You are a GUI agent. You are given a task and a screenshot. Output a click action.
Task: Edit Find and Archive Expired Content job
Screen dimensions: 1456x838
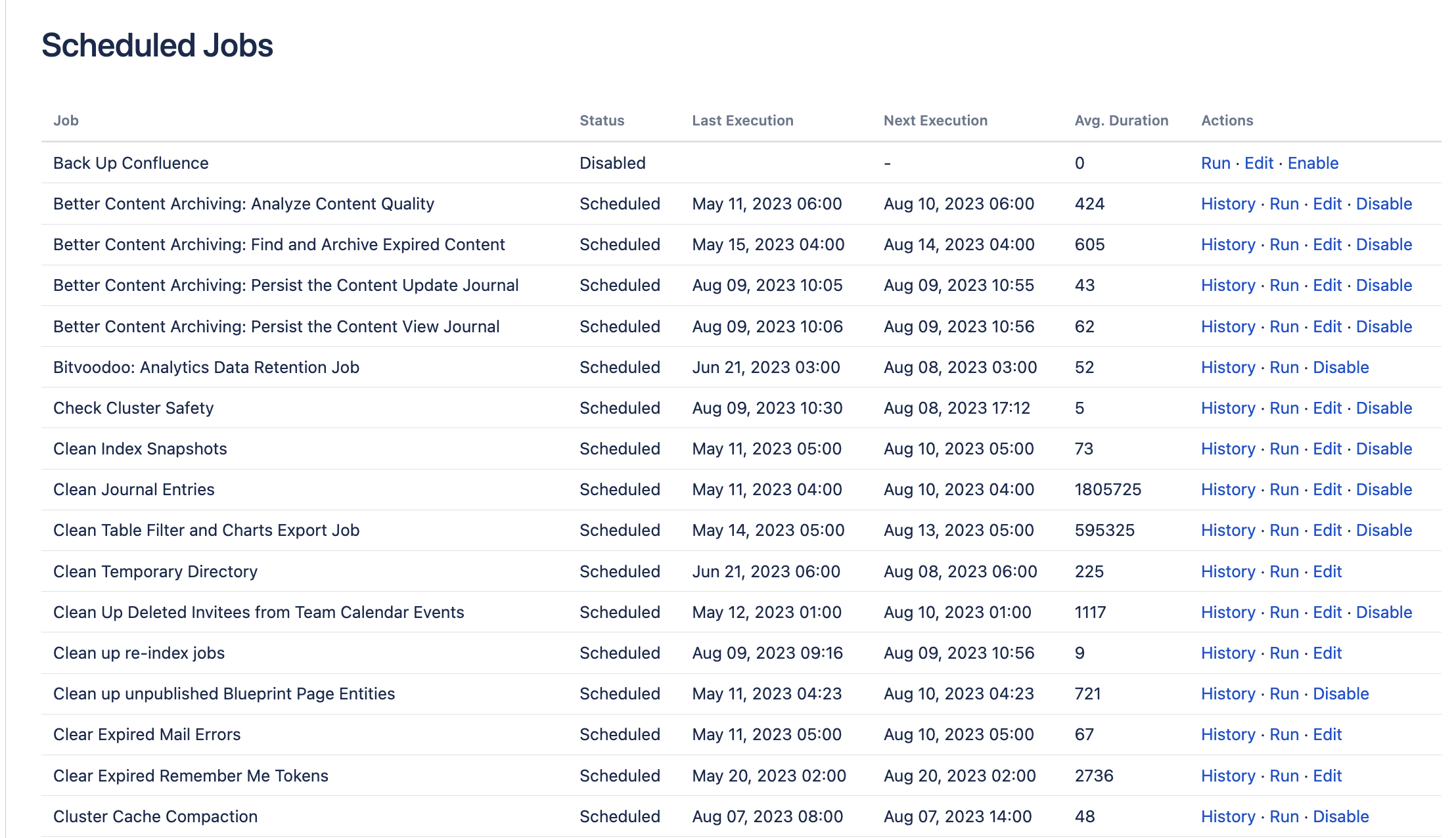1327,244
